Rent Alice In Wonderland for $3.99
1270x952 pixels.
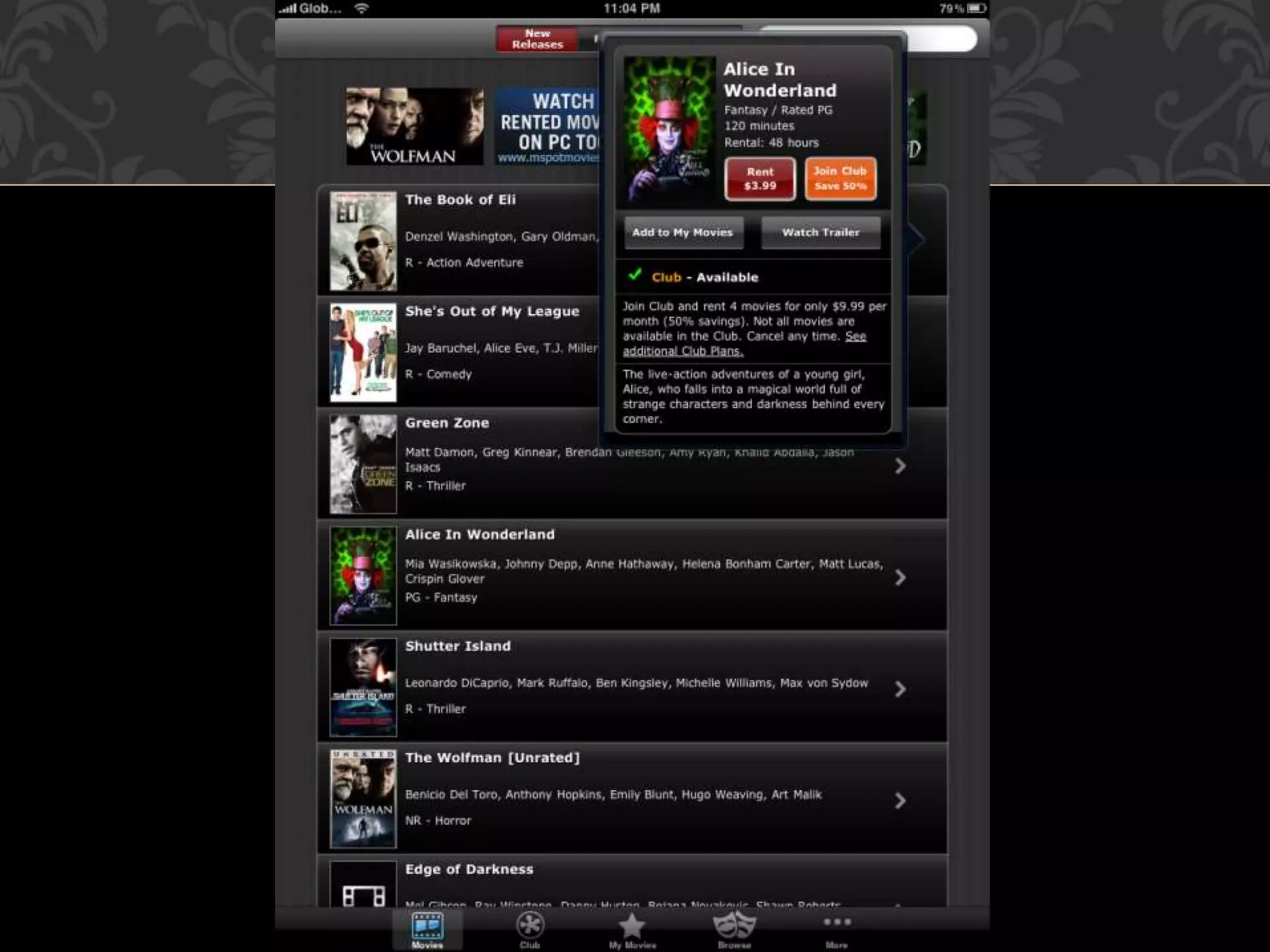(760, 178)
